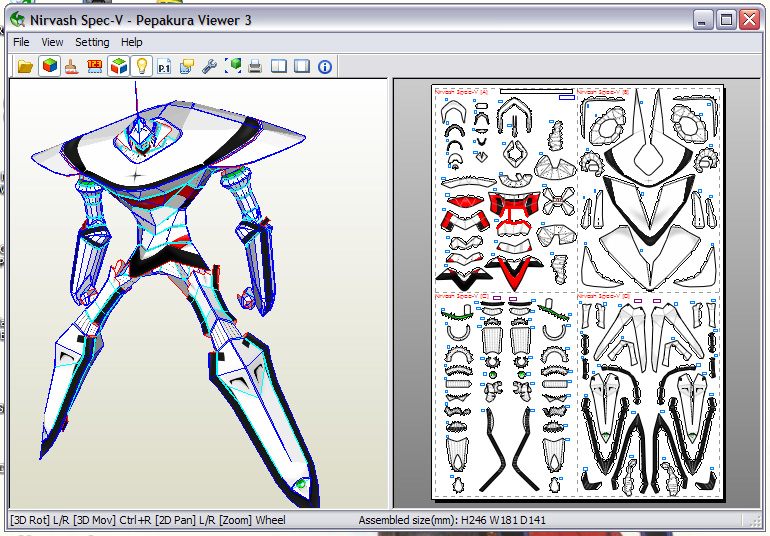This screenshot has height=536, width=770.
Task: Click the Nirvash Spec-V (B) pattern page
Action: (x=649, y=189)
